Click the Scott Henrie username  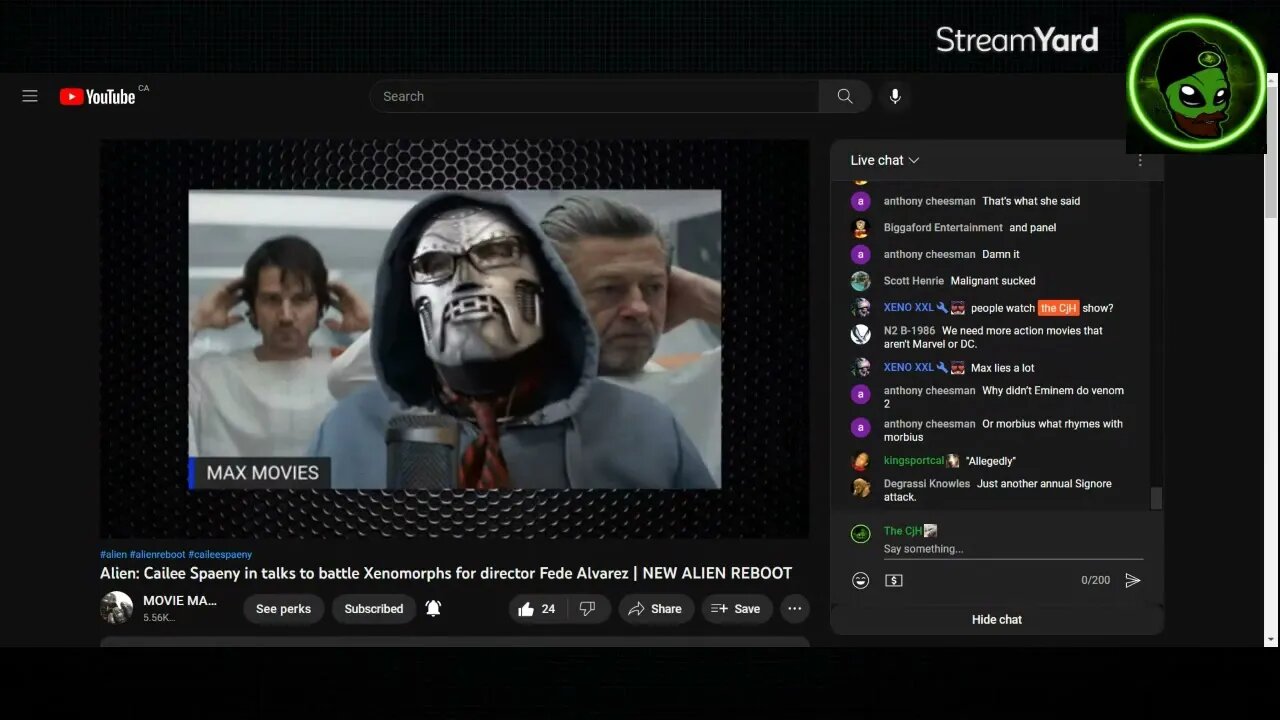point(913,281)
